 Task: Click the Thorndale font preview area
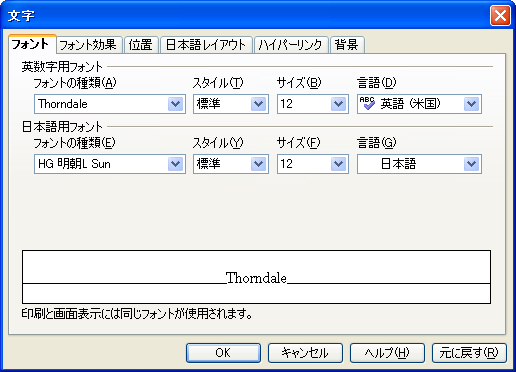256,277
